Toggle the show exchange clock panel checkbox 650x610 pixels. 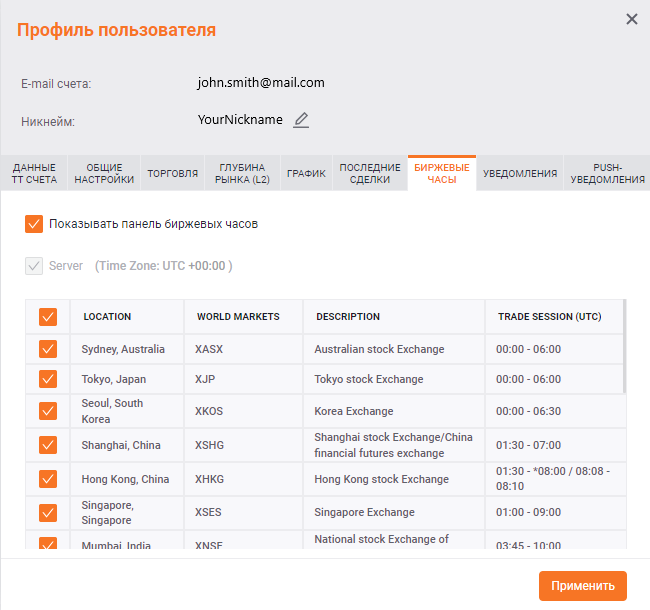click(x=34, y=224)
